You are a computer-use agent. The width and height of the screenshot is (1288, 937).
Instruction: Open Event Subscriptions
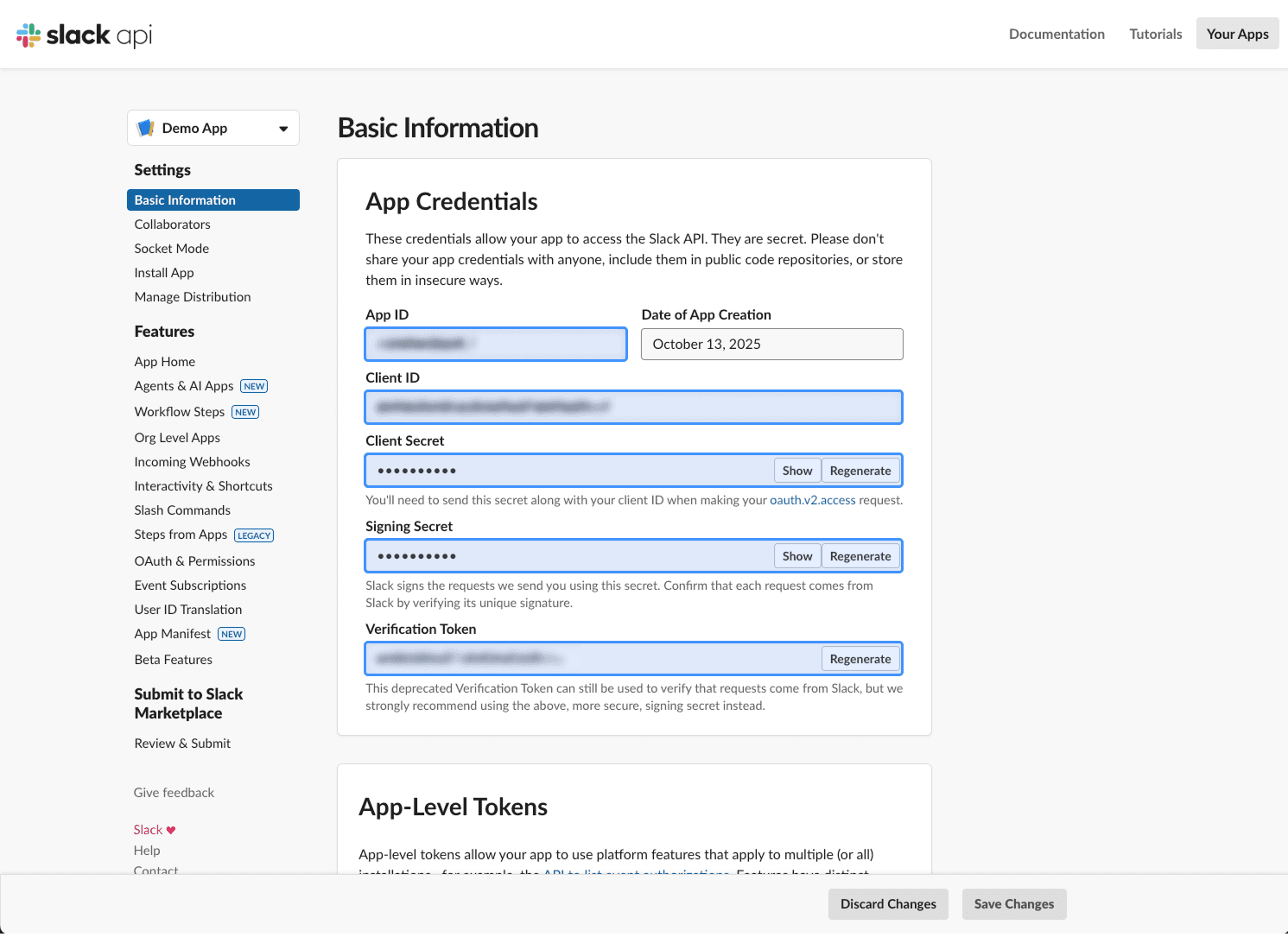coord(190,585)
